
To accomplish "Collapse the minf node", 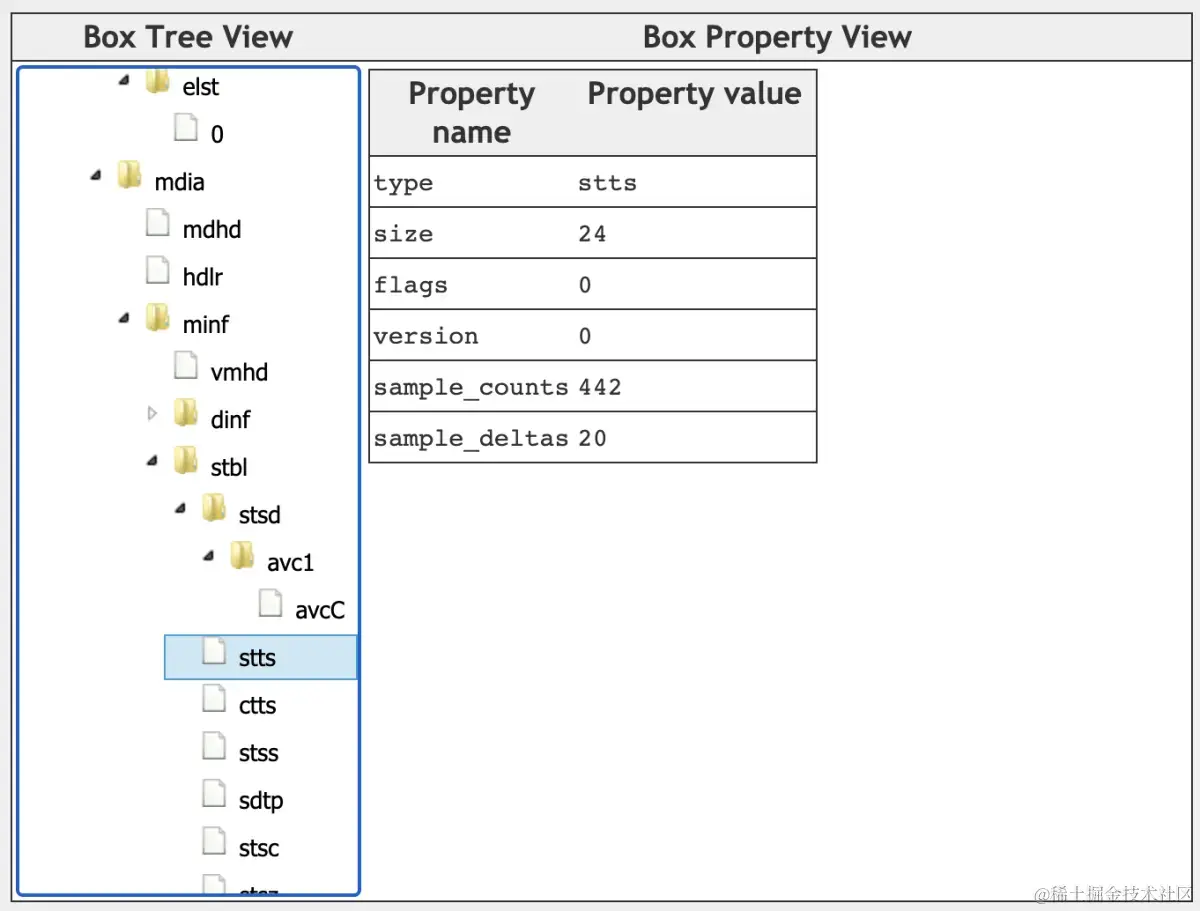I will 124,319.
